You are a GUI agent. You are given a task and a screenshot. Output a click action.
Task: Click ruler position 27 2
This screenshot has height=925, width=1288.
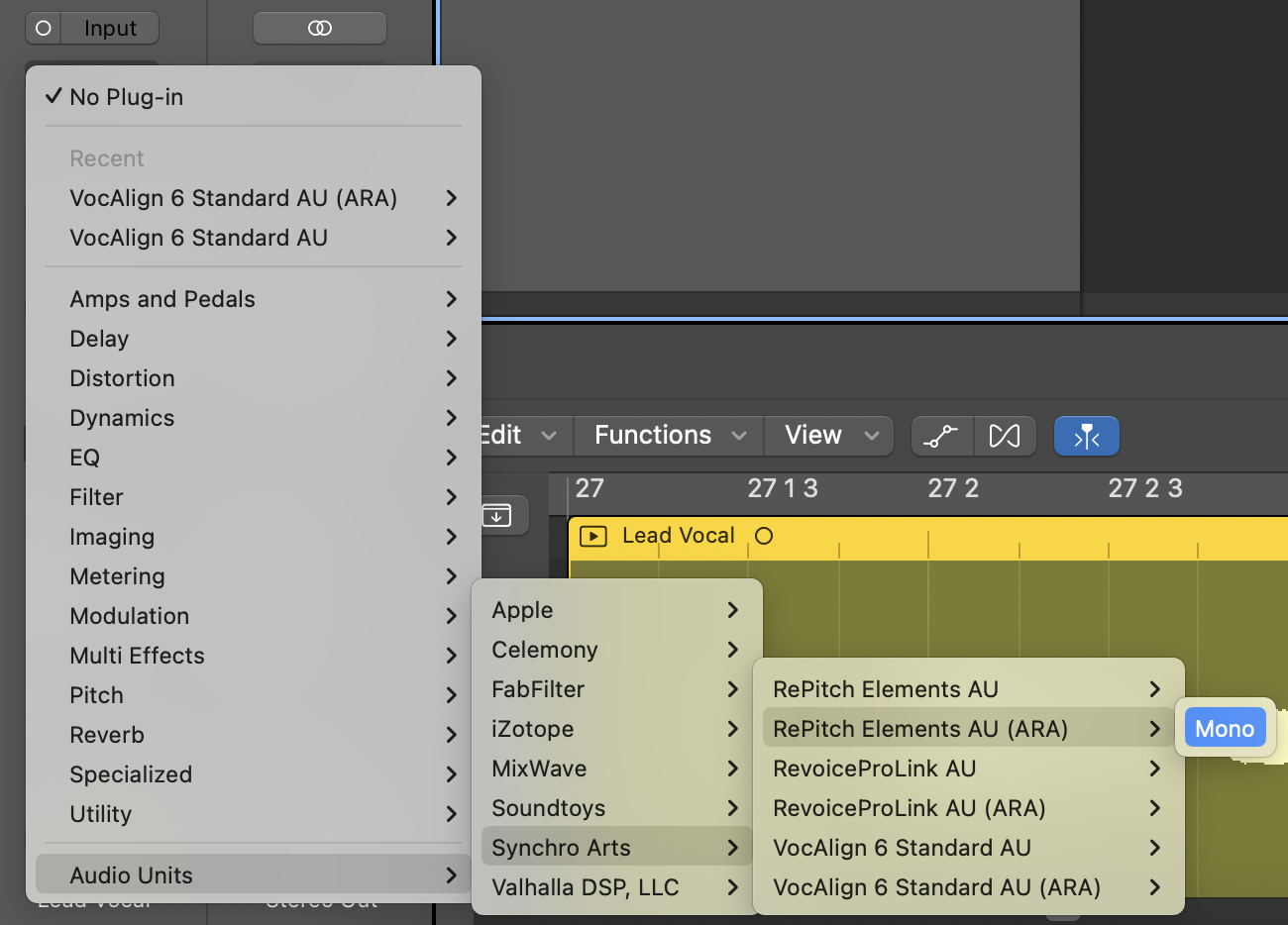click(952, 488)
